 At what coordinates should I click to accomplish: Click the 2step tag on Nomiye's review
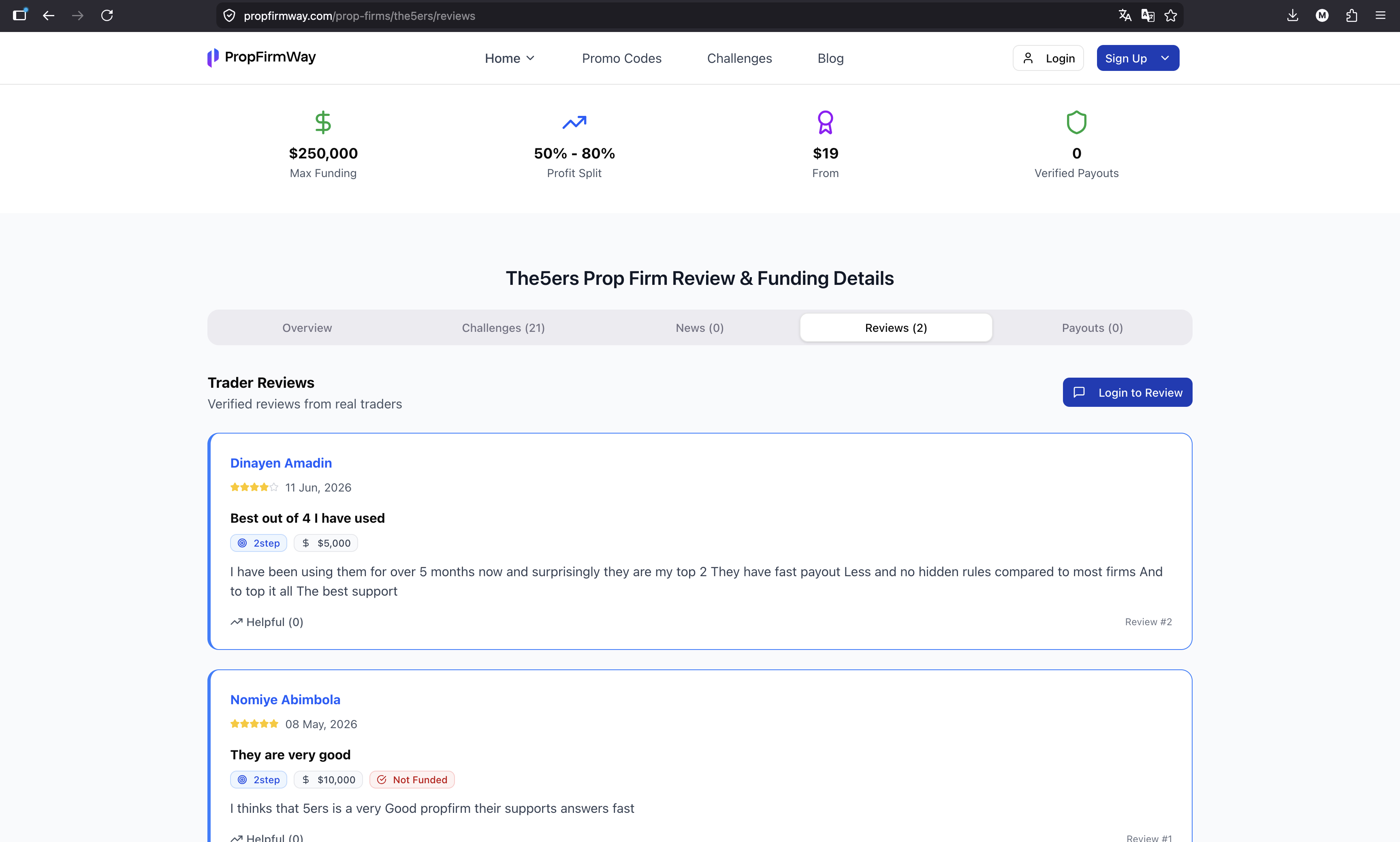pyautogui.click(x=259, y=780)
